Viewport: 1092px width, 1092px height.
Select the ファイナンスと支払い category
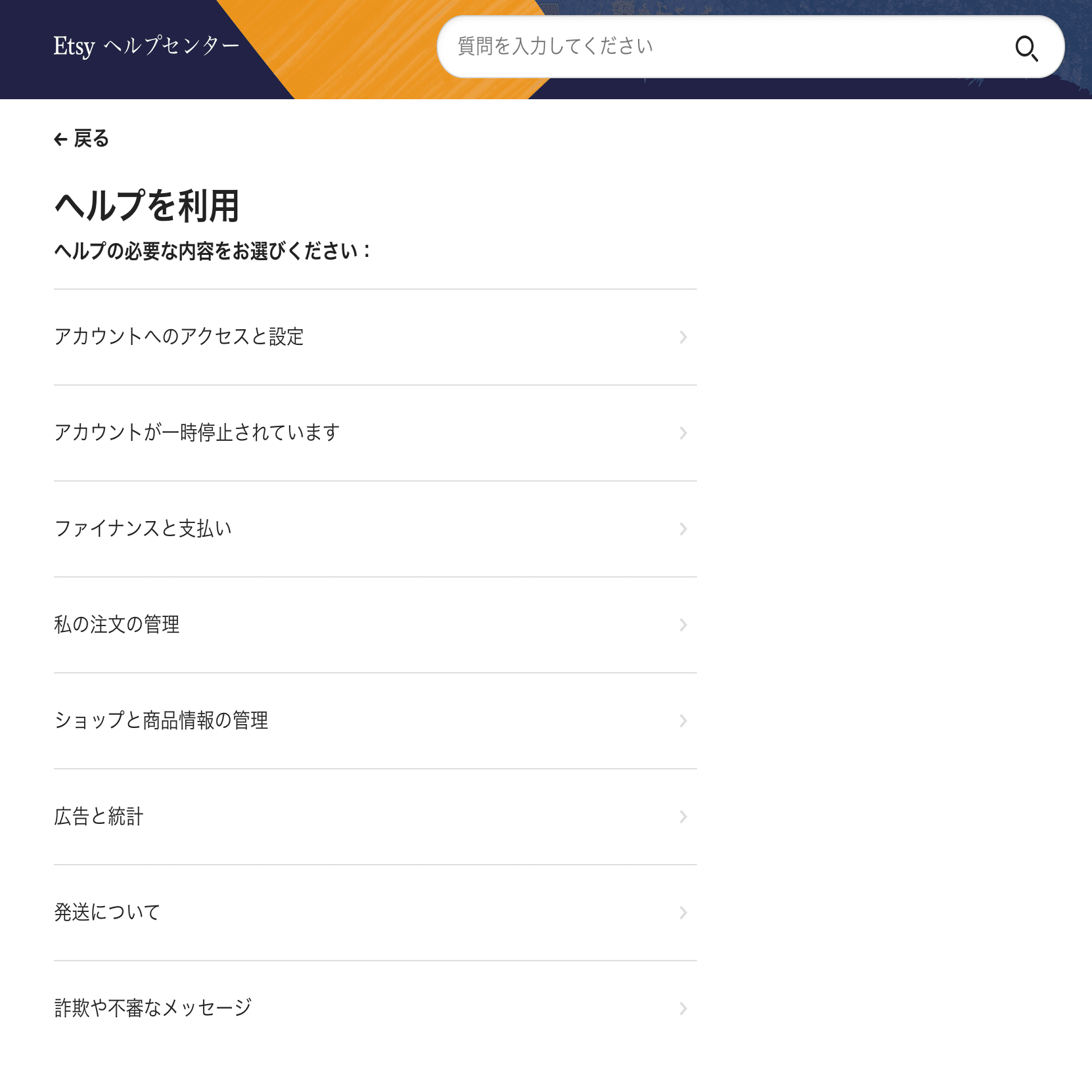143,528
